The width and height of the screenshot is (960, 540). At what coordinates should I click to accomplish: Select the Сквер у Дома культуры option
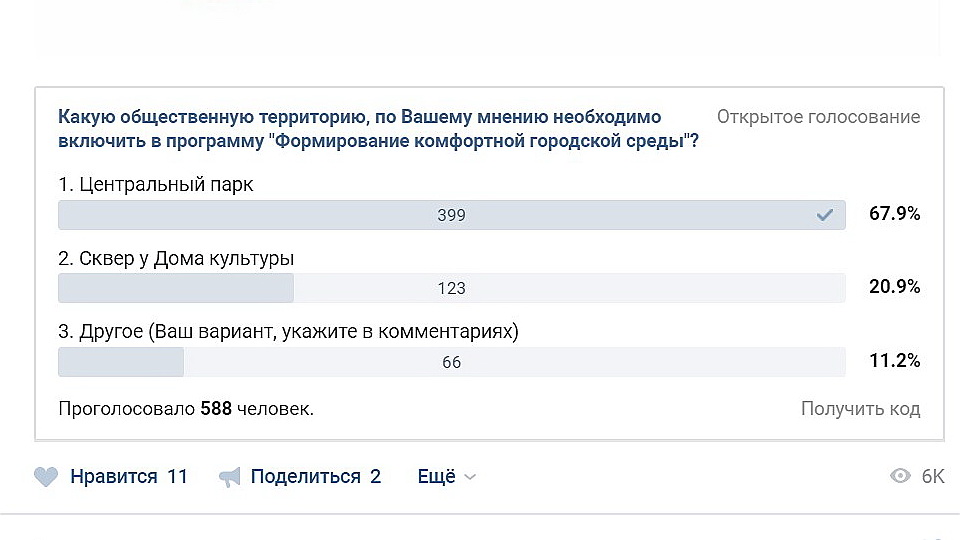click(176, 258)
